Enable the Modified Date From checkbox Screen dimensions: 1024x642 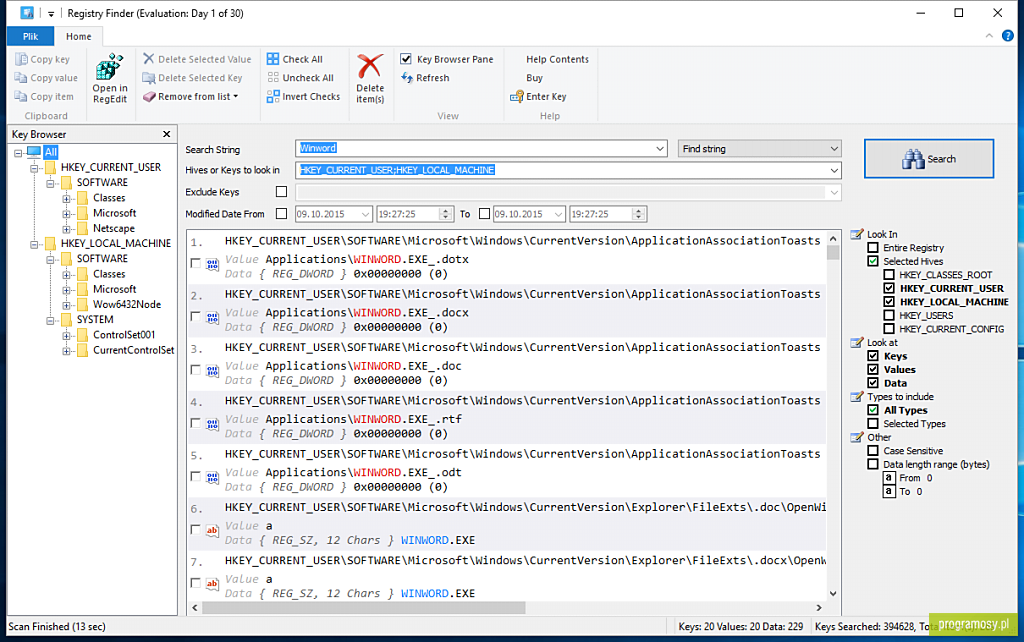281,213
